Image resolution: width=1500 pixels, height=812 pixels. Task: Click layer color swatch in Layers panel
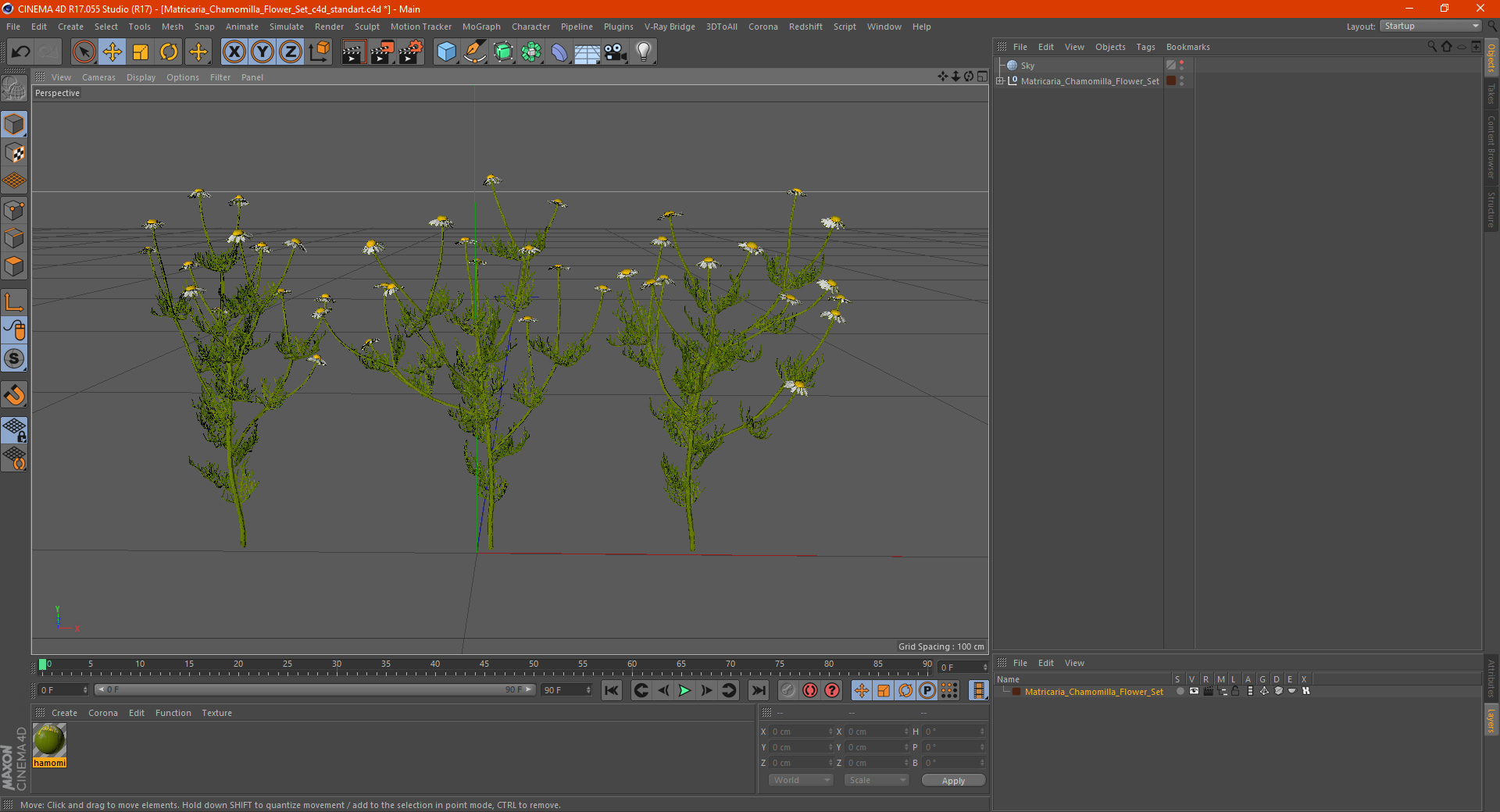[1016, 692]
